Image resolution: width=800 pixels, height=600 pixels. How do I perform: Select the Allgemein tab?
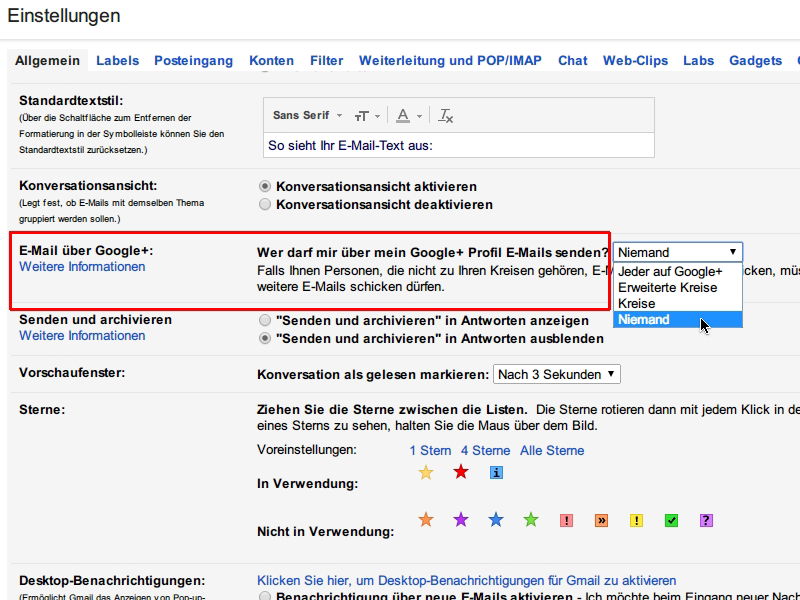tap(47, 60)
